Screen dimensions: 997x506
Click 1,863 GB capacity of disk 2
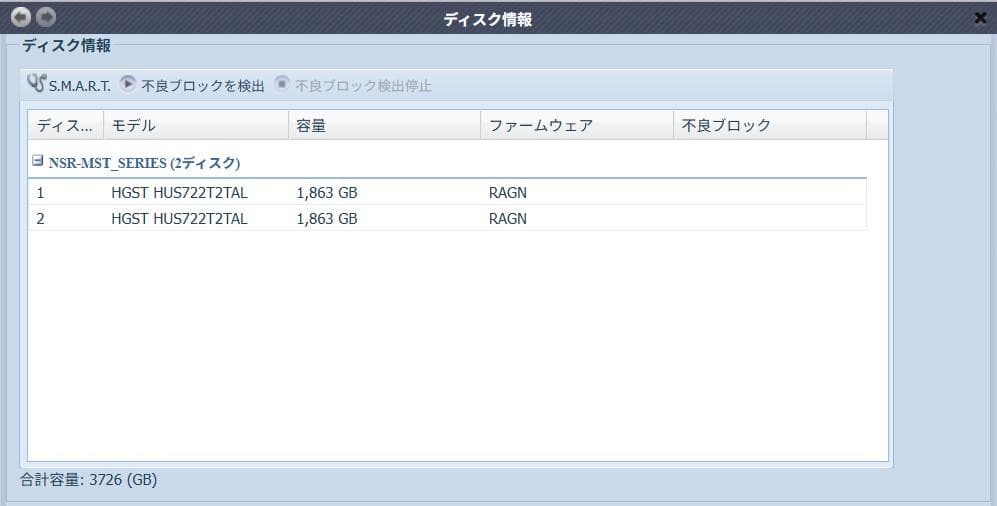(x=327, y=219)
